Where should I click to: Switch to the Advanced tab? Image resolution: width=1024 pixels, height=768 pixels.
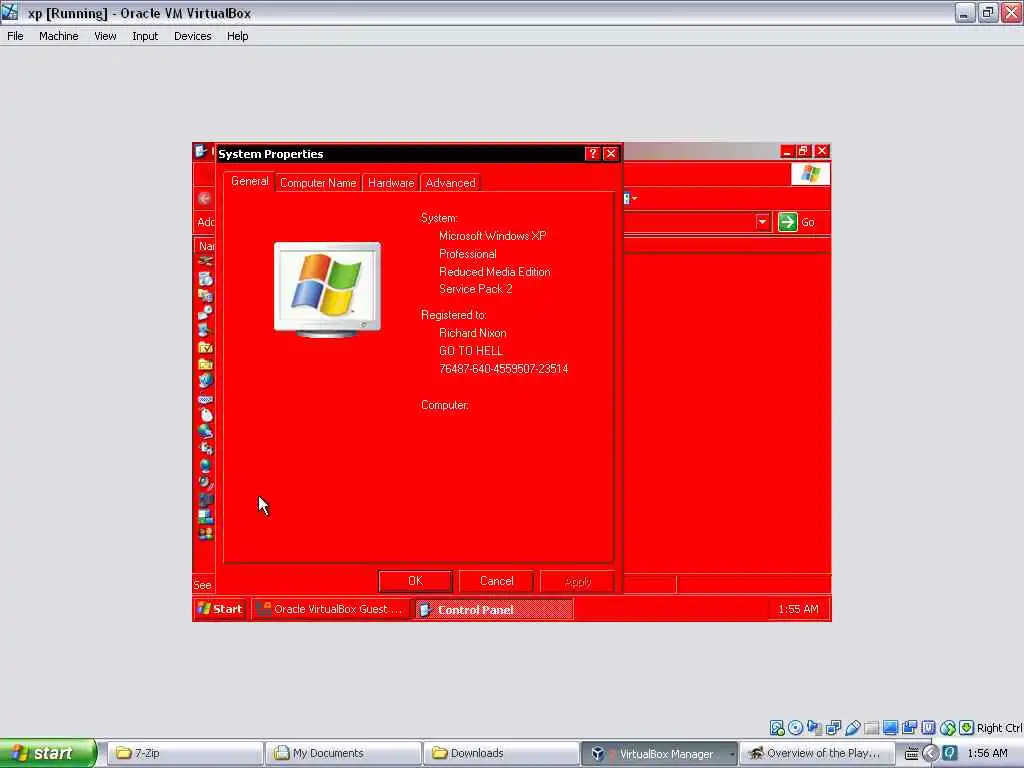[451, 183]
